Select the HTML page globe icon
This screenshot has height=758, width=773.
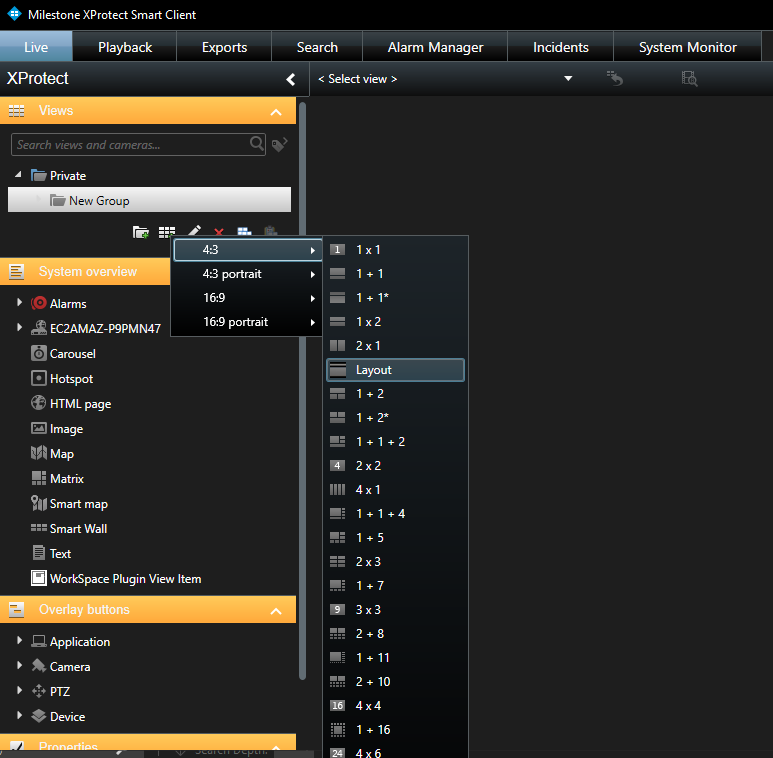tap(38, 403)
